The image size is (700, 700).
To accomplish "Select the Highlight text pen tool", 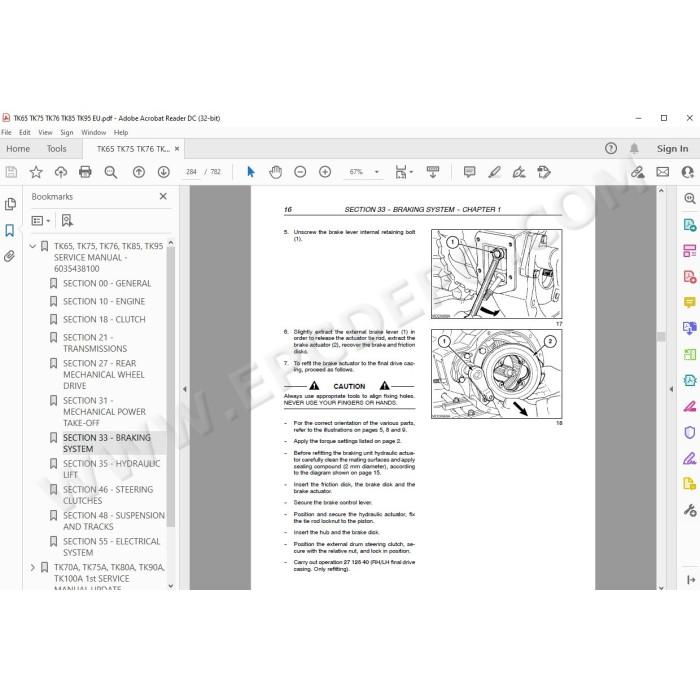I will [494, 172].
